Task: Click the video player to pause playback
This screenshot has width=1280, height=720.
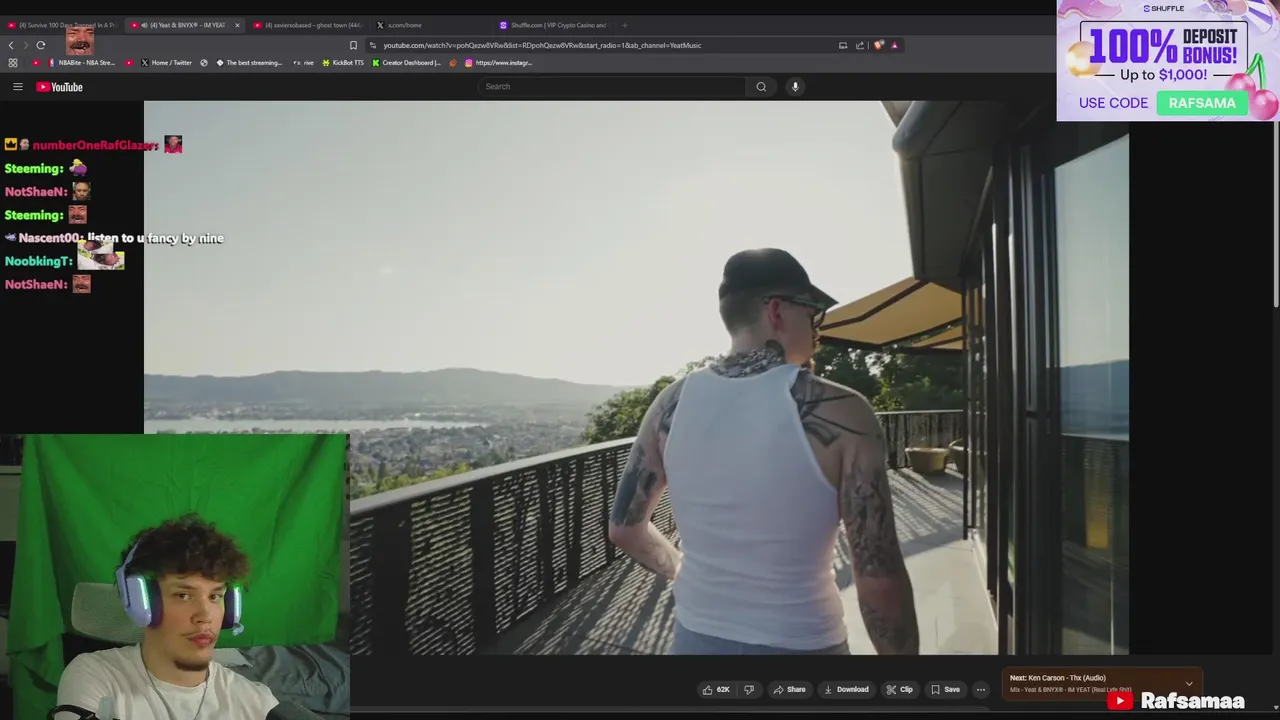Action: [x=636, y=378]
